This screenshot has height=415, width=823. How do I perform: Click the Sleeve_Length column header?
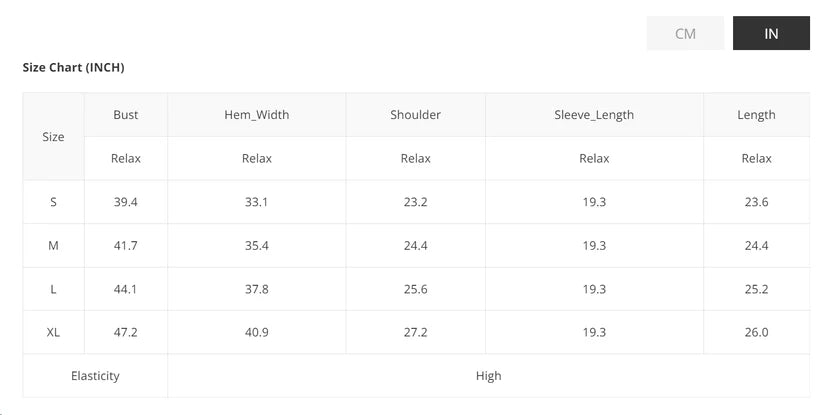594,115
